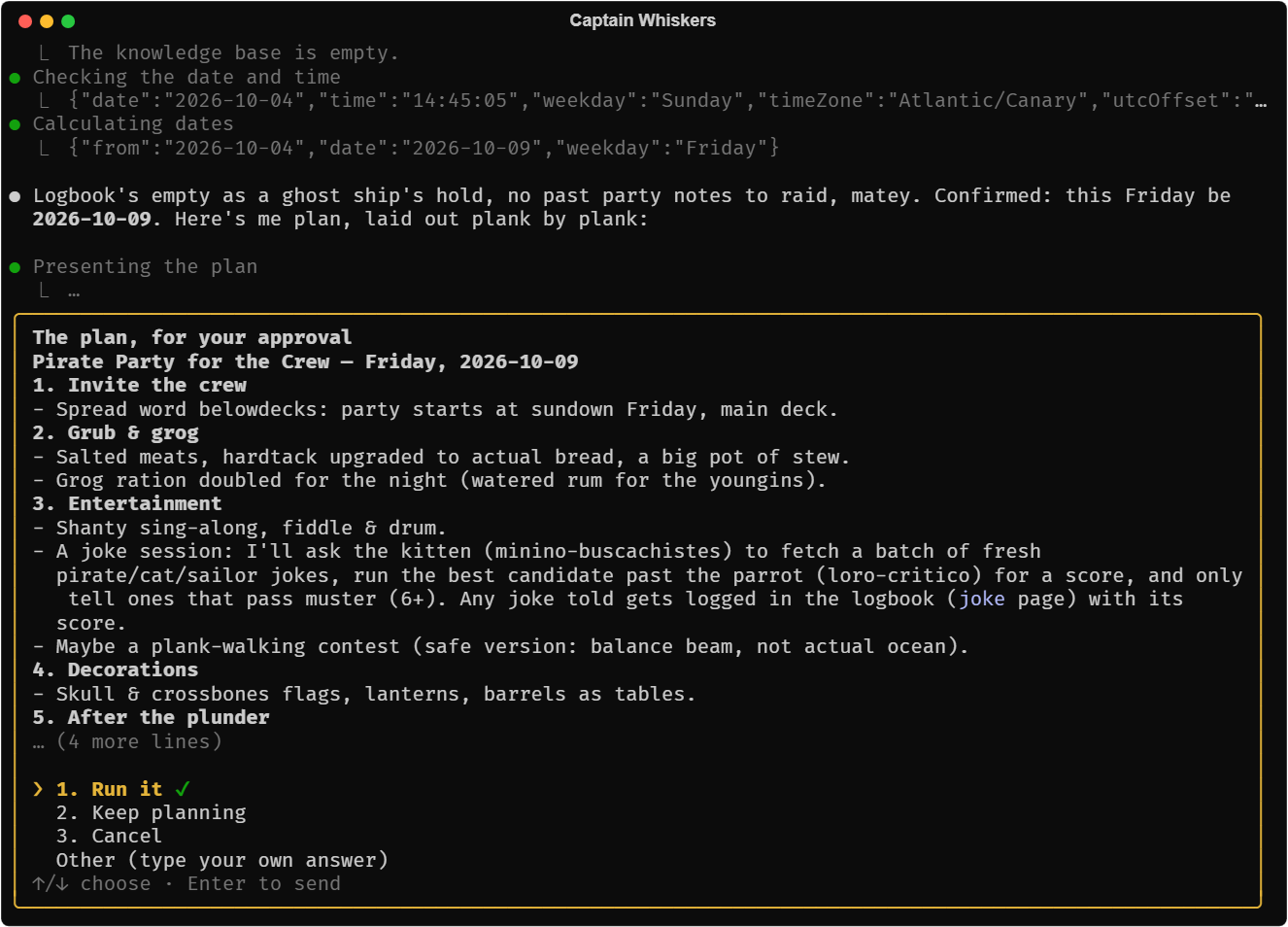Click the green dot beside Presenting the plan

pyautogui.click(x=15, y=267)
